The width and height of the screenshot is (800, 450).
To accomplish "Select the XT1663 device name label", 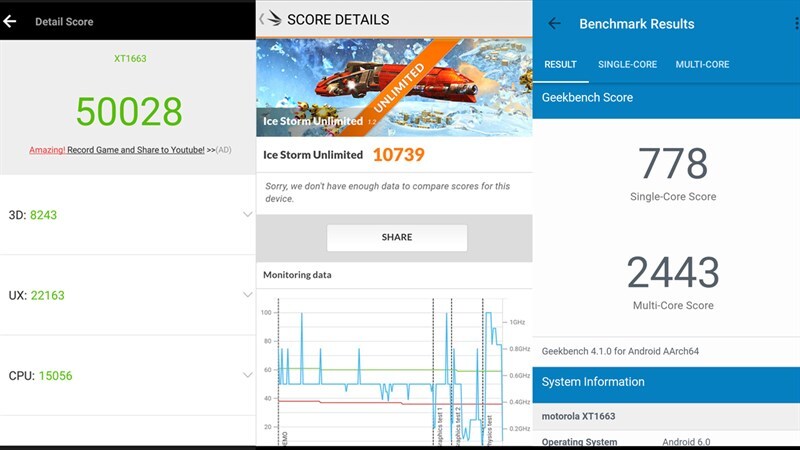I will tap(130, 58).
